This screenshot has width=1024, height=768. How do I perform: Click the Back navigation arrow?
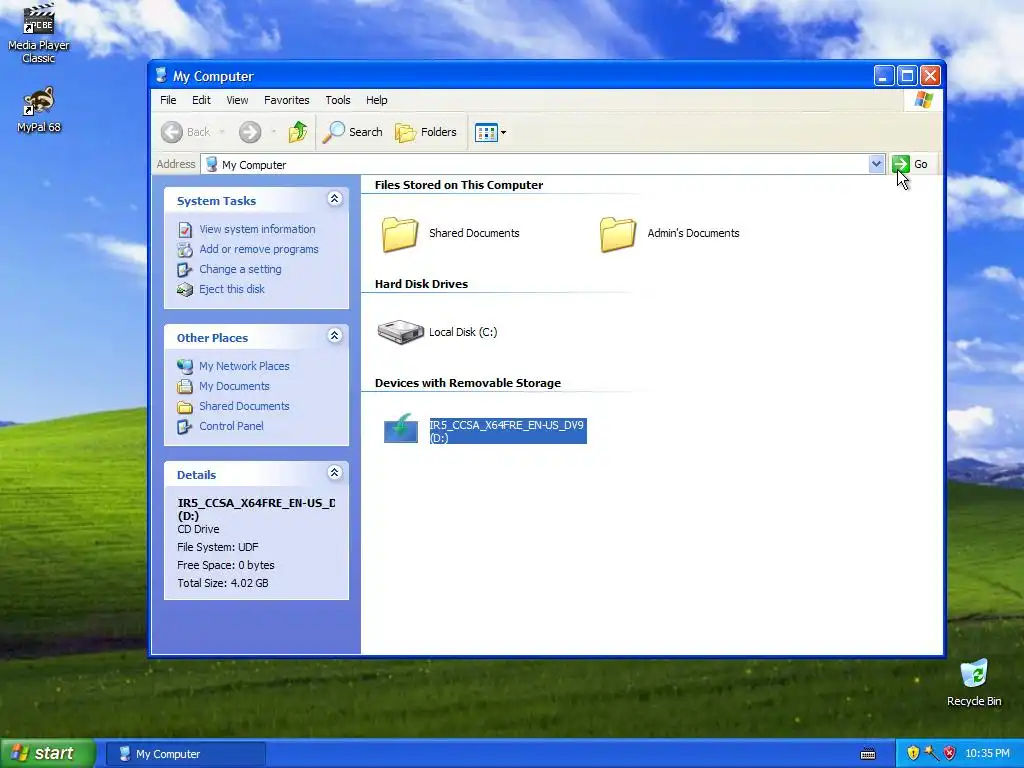[172, 132]
